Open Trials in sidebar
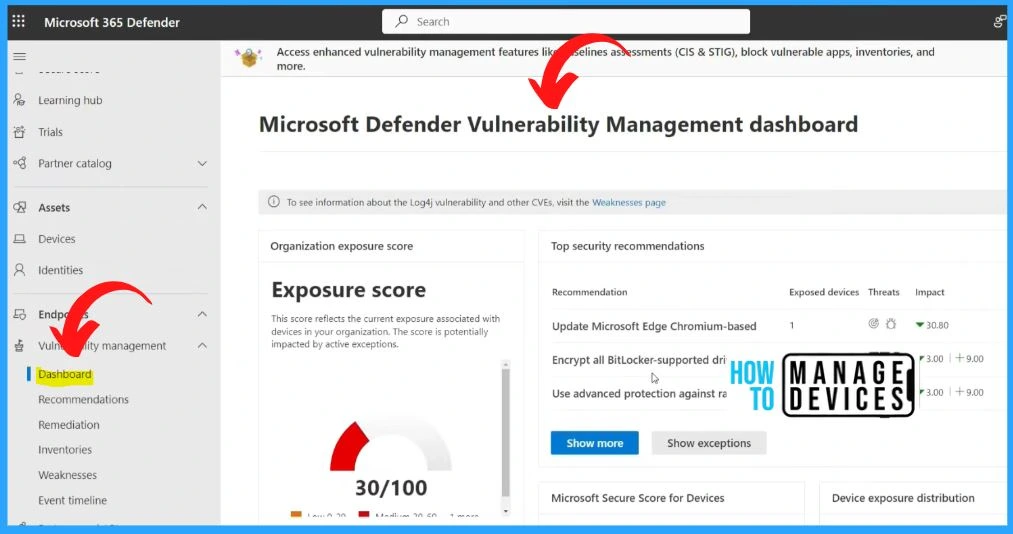1013x534 pixels. (50, 132)
